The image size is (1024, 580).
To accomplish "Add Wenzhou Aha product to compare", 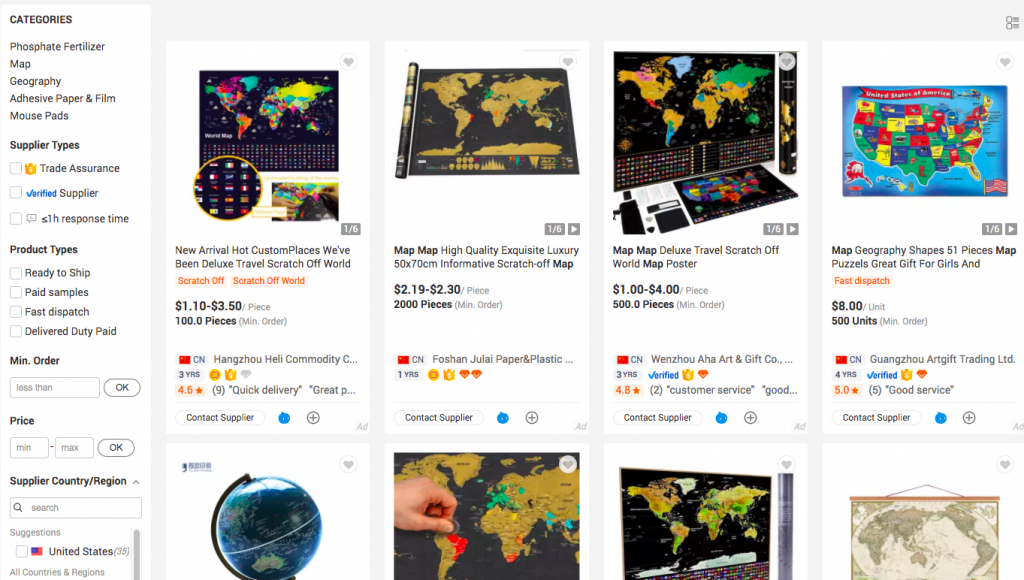I will (x=750, y=418).
